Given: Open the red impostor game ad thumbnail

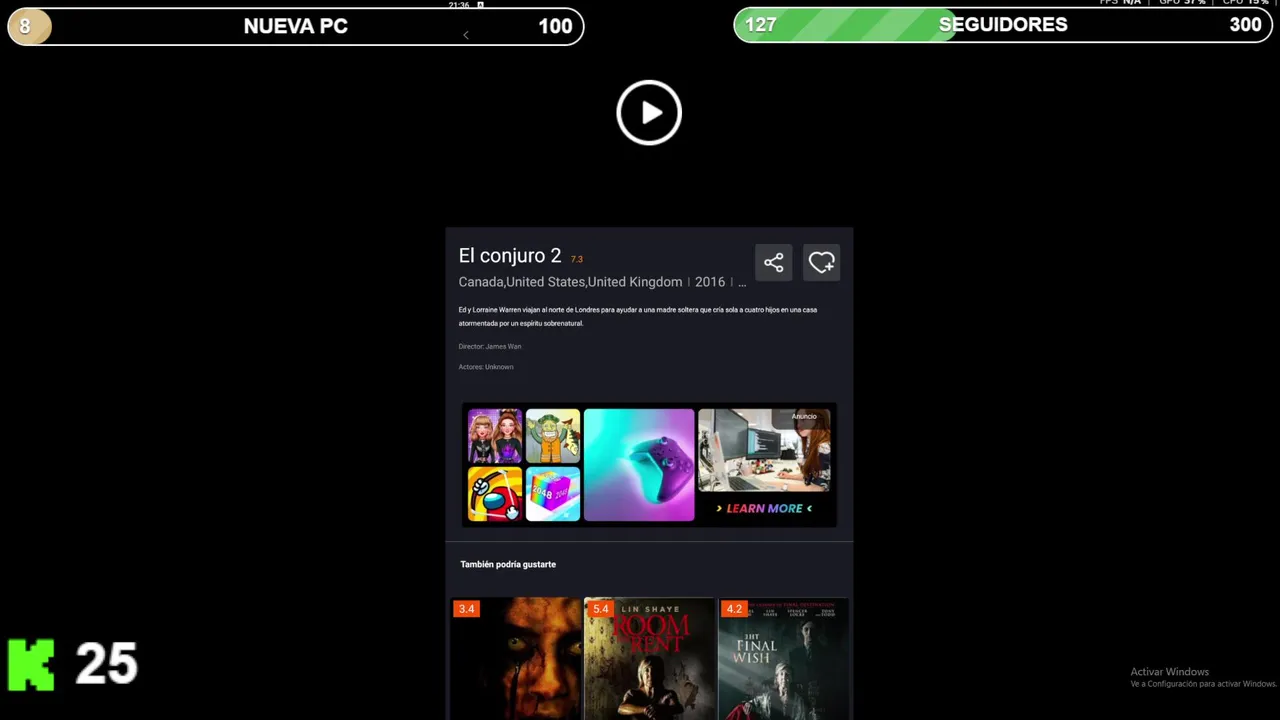Looking at the screenshot, I should point(495,494).
